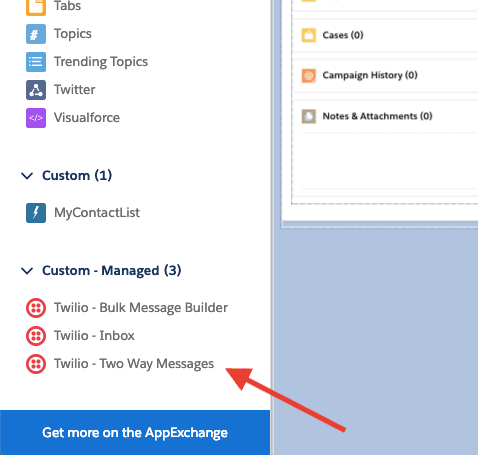478x455 pixels.
Task: Open Get more on the AppExchange
Action: point(135,432)
